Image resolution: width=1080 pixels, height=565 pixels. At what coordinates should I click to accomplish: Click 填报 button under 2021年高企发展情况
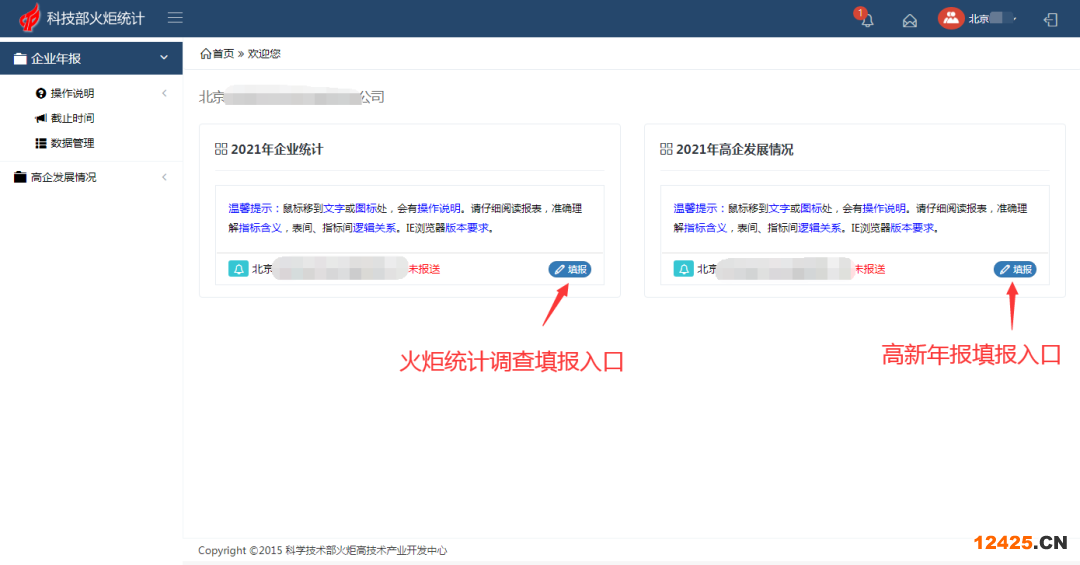click(1014, 269)
